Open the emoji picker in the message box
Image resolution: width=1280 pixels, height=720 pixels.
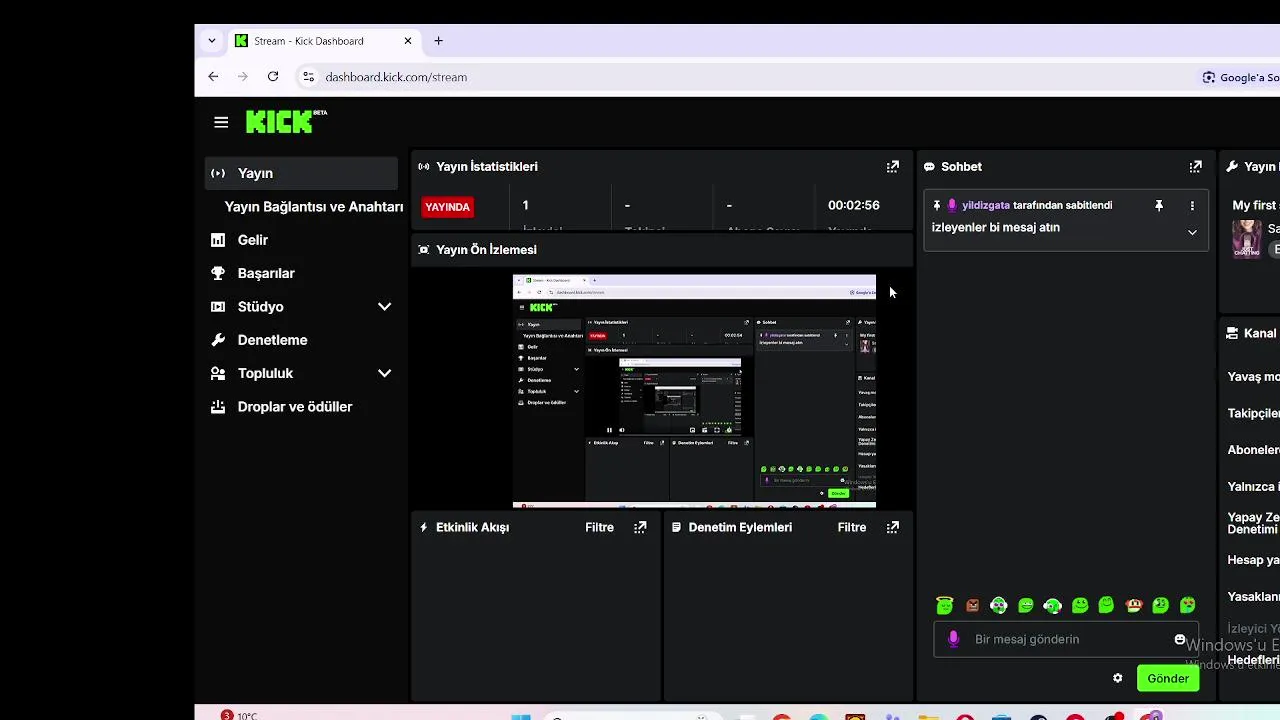[x=1180, y=639]
